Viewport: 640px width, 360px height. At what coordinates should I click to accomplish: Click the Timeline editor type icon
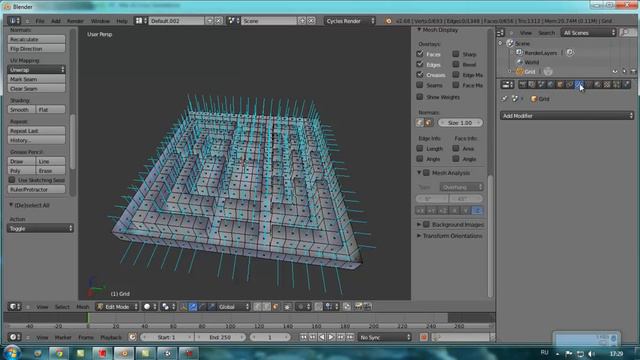coord(15,337)
